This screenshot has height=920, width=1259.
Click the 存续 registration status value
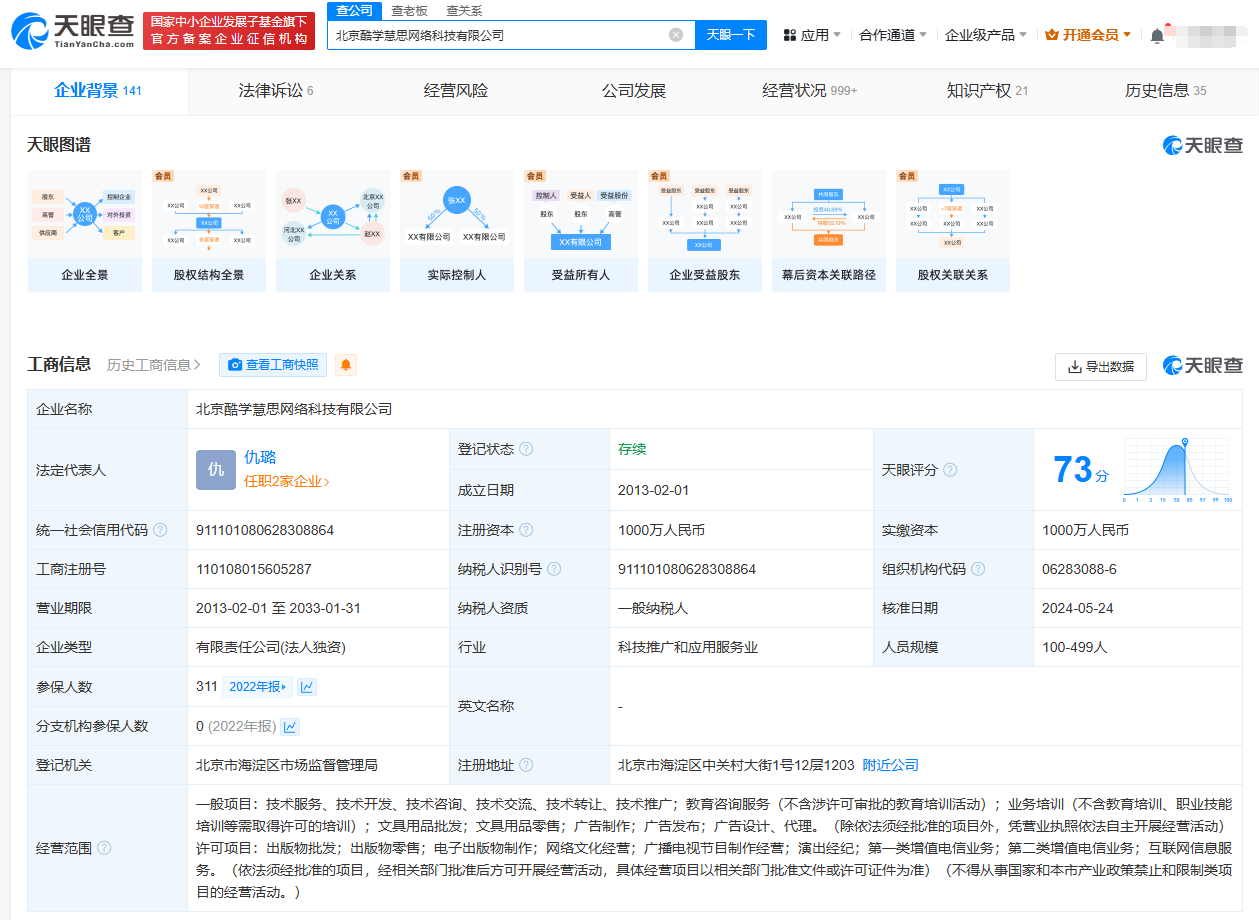(x=632, y=449)
